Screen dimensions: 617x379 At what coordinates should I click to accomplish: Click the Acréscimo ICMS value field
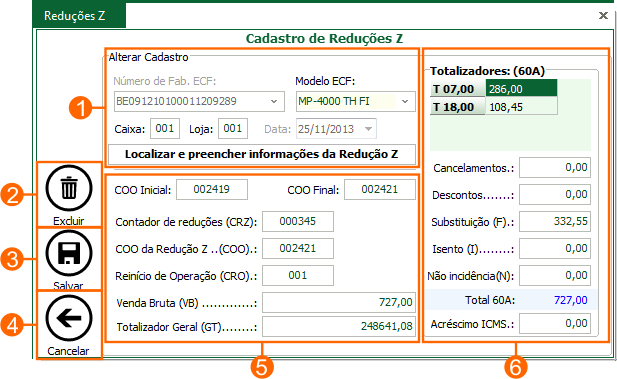pos(555,324)
